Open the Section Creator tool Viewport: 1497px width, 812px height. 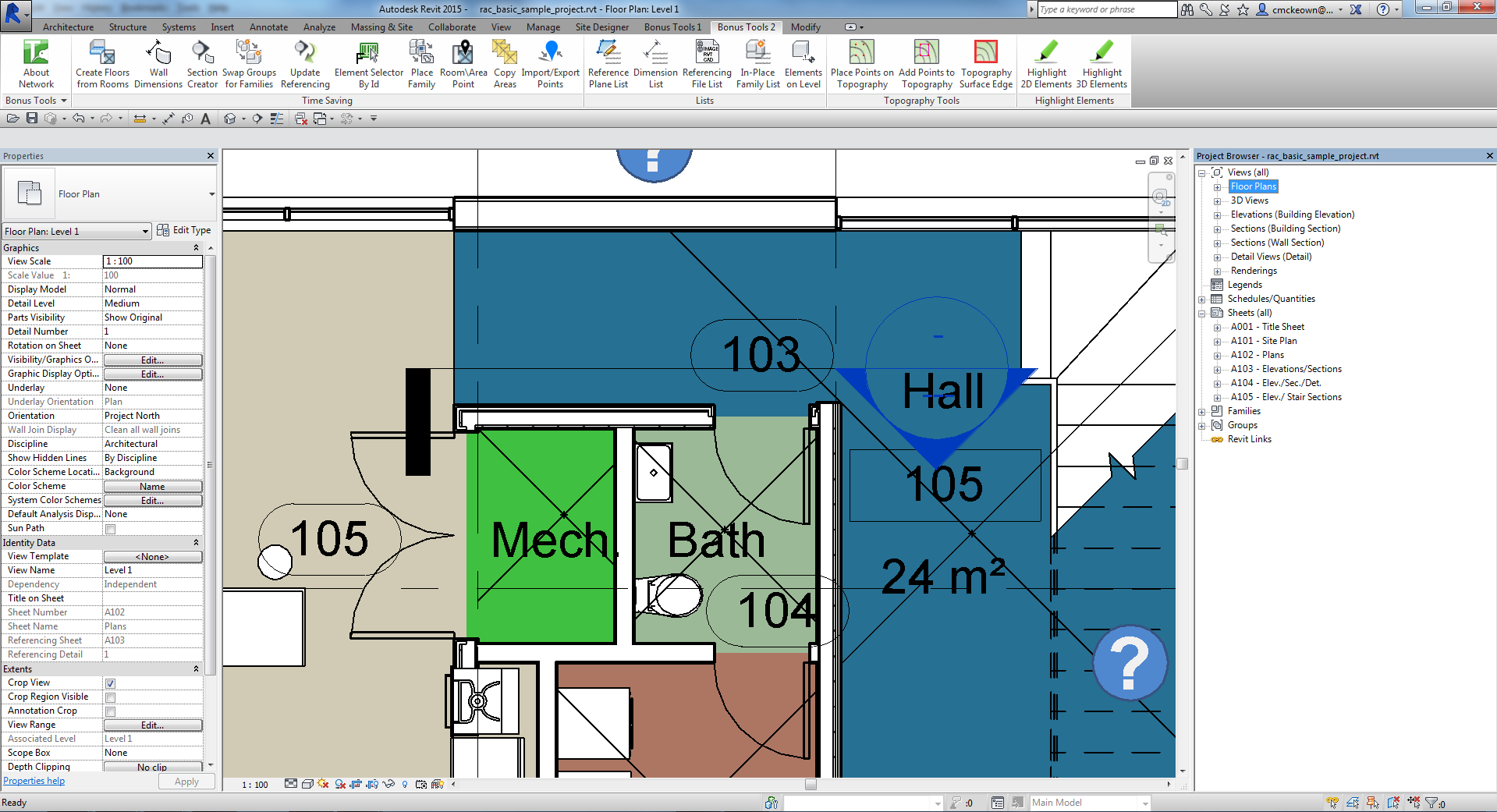(x=201, y=62)
